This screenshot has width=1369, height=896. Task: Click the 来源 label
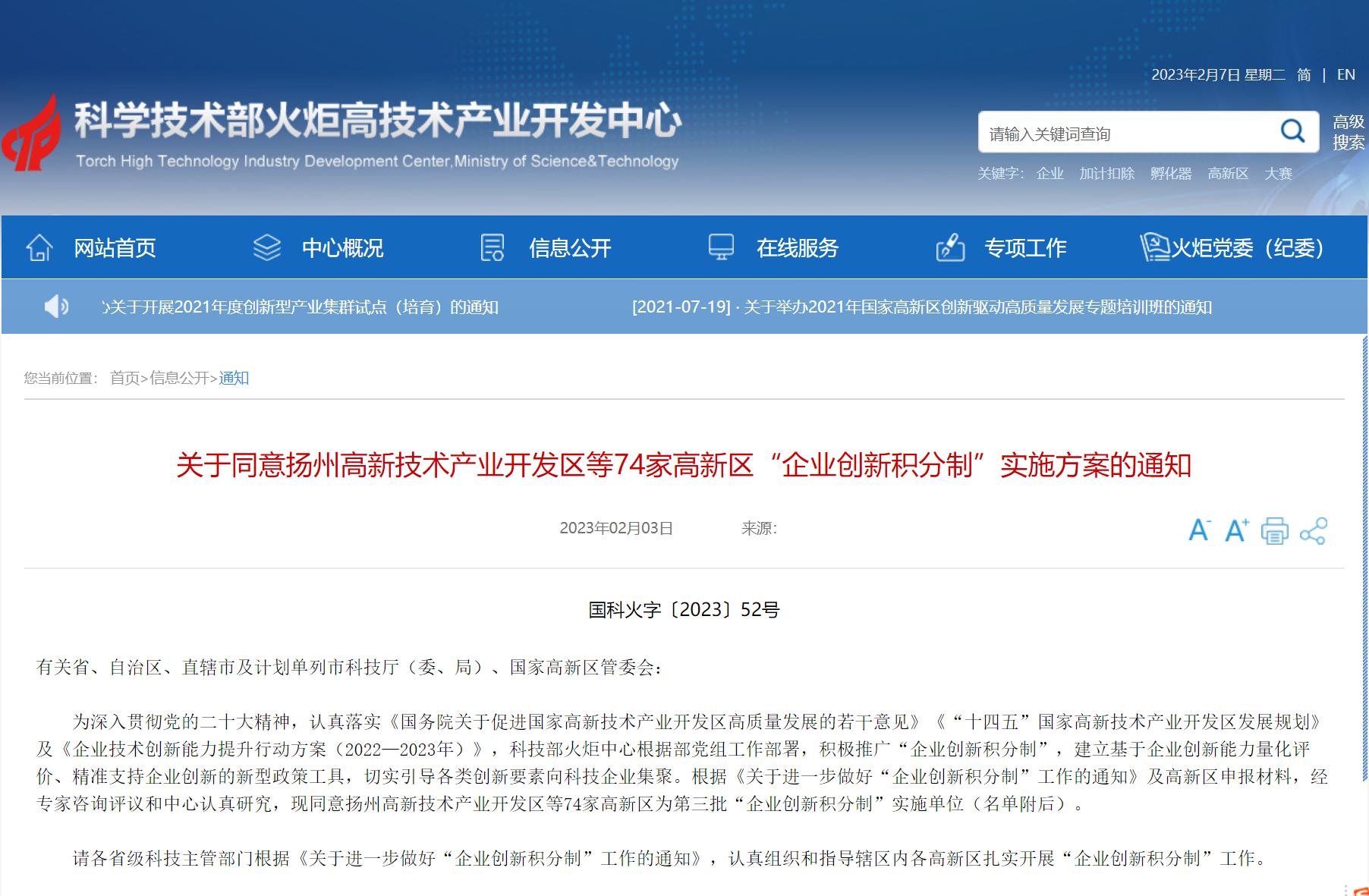click(x=759, y=528)
